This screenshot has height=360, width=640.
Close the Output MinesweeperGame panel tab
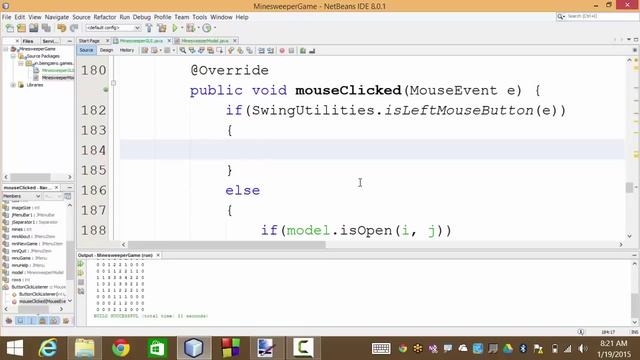pyautogui.click(x=158, y=255)
